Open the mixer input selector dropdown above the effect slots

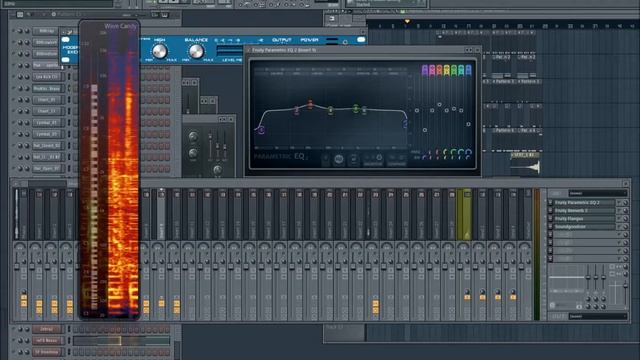point(598,193)
